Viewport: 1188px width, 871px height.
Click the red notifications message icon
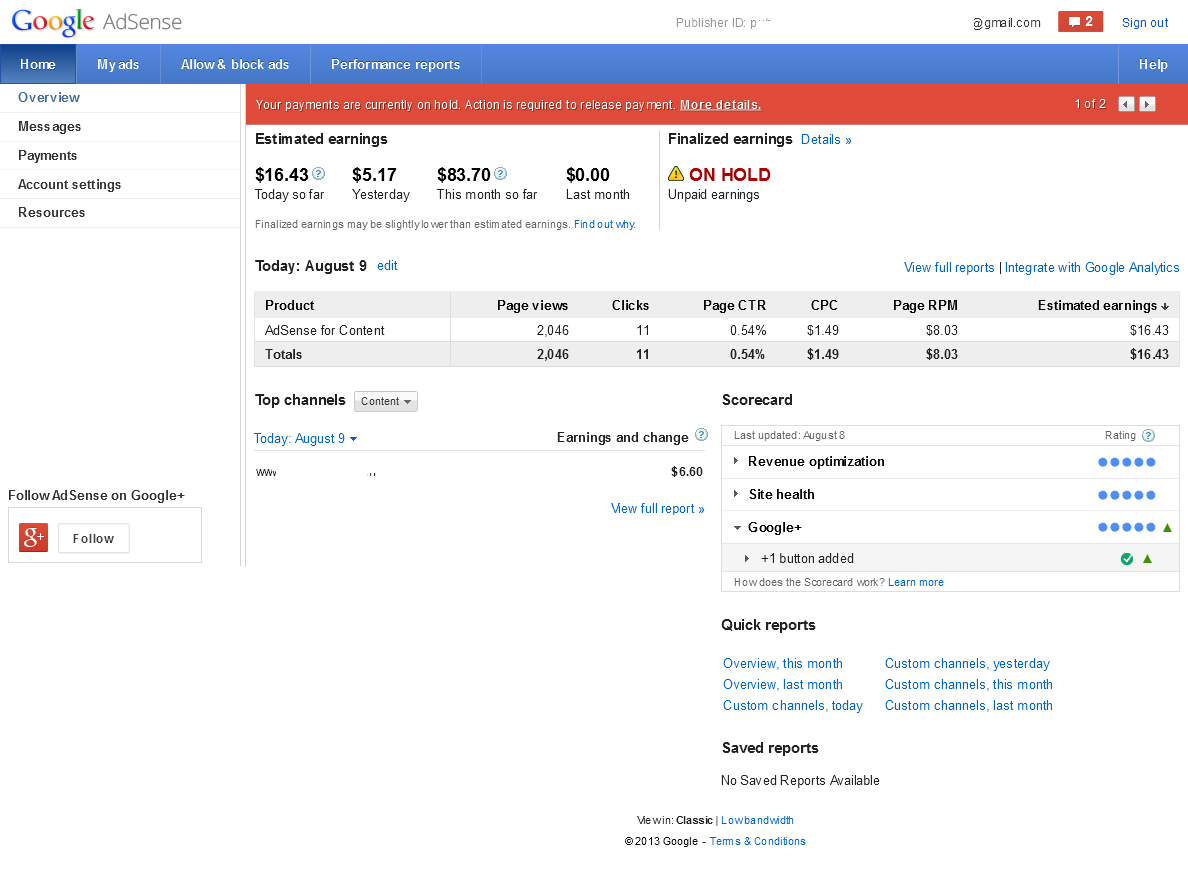click(x=1080, y=22)
